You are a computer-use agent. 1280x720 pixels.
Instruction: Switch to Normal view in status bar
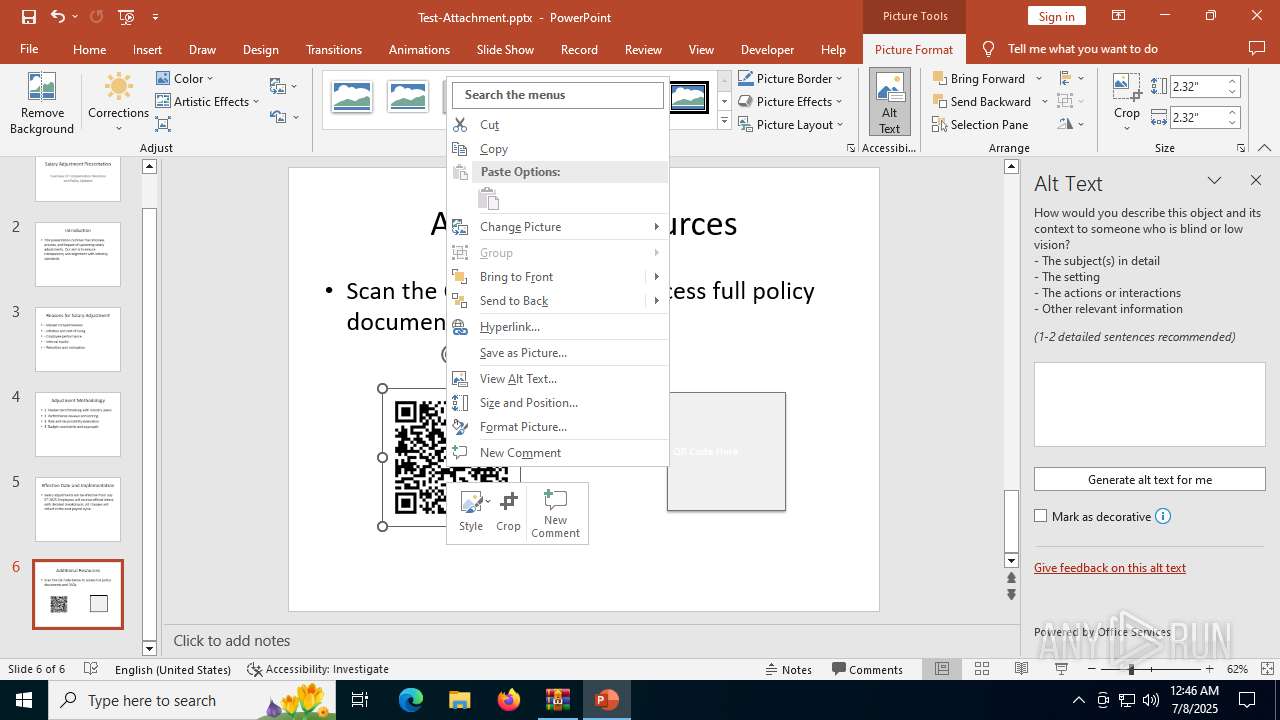942,669
